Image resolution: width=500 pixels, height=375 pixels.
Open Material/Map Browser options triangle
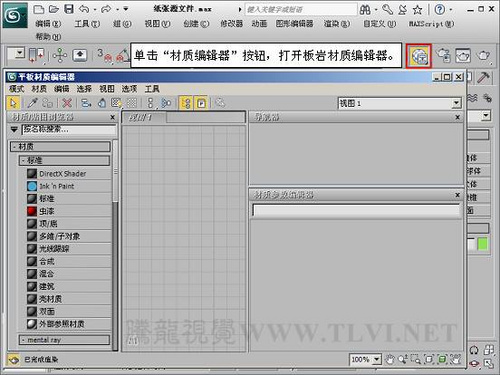(x=14, y=129)
